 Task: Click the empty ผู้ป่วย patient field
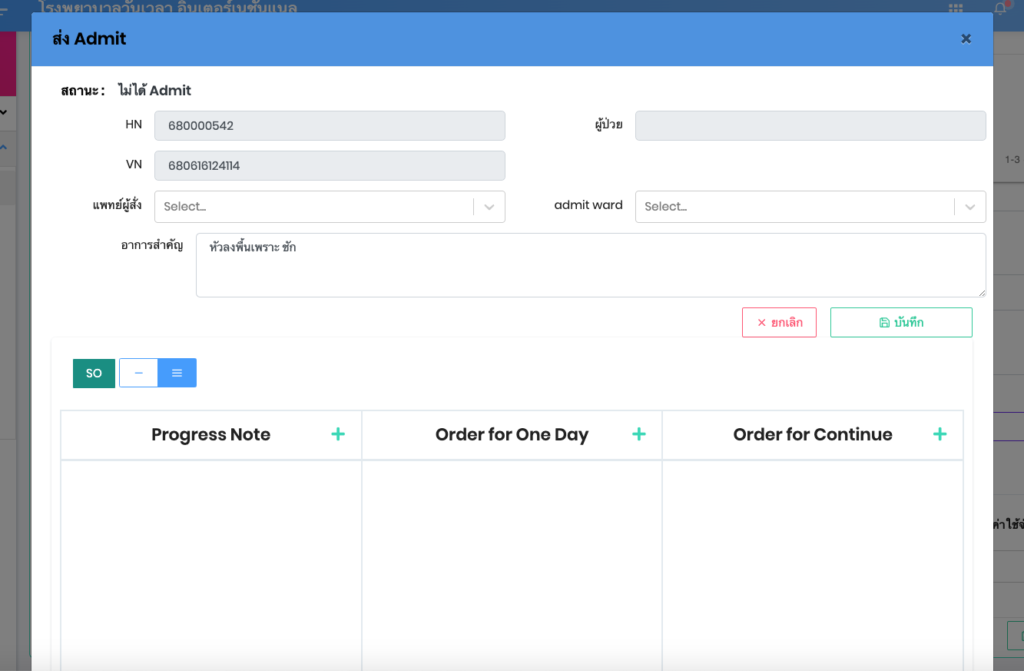pyautogui.click(x=810, y=126)
